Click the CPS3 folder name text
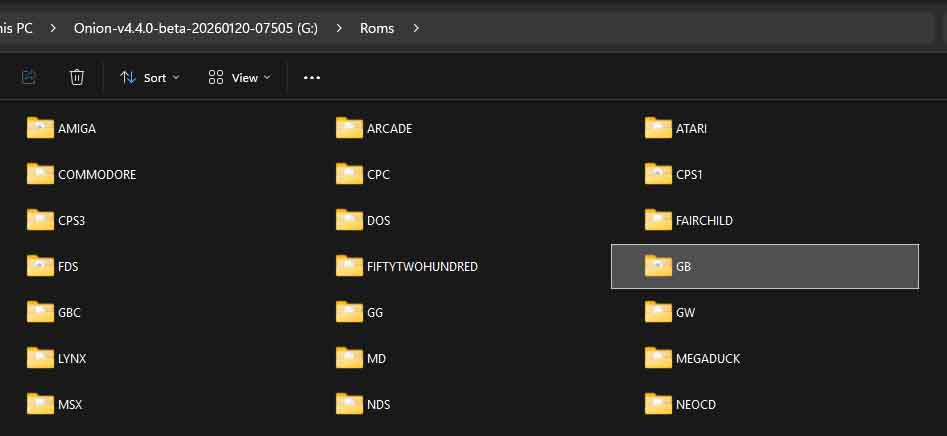The height and width of the screenshot is (436, 947). tap(72, 220)
